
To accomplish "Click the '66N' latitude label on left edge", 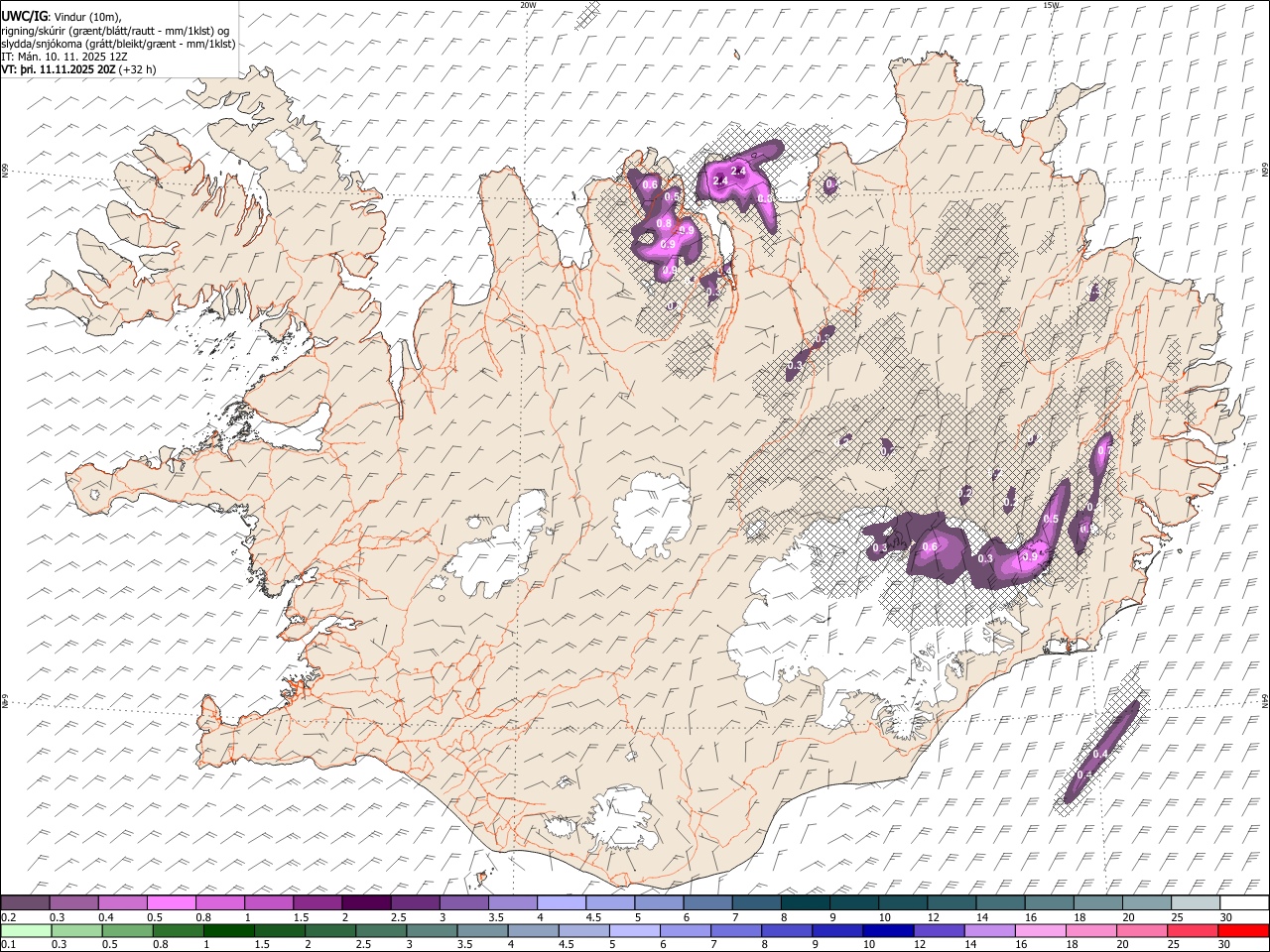I will tap(5, 170).
